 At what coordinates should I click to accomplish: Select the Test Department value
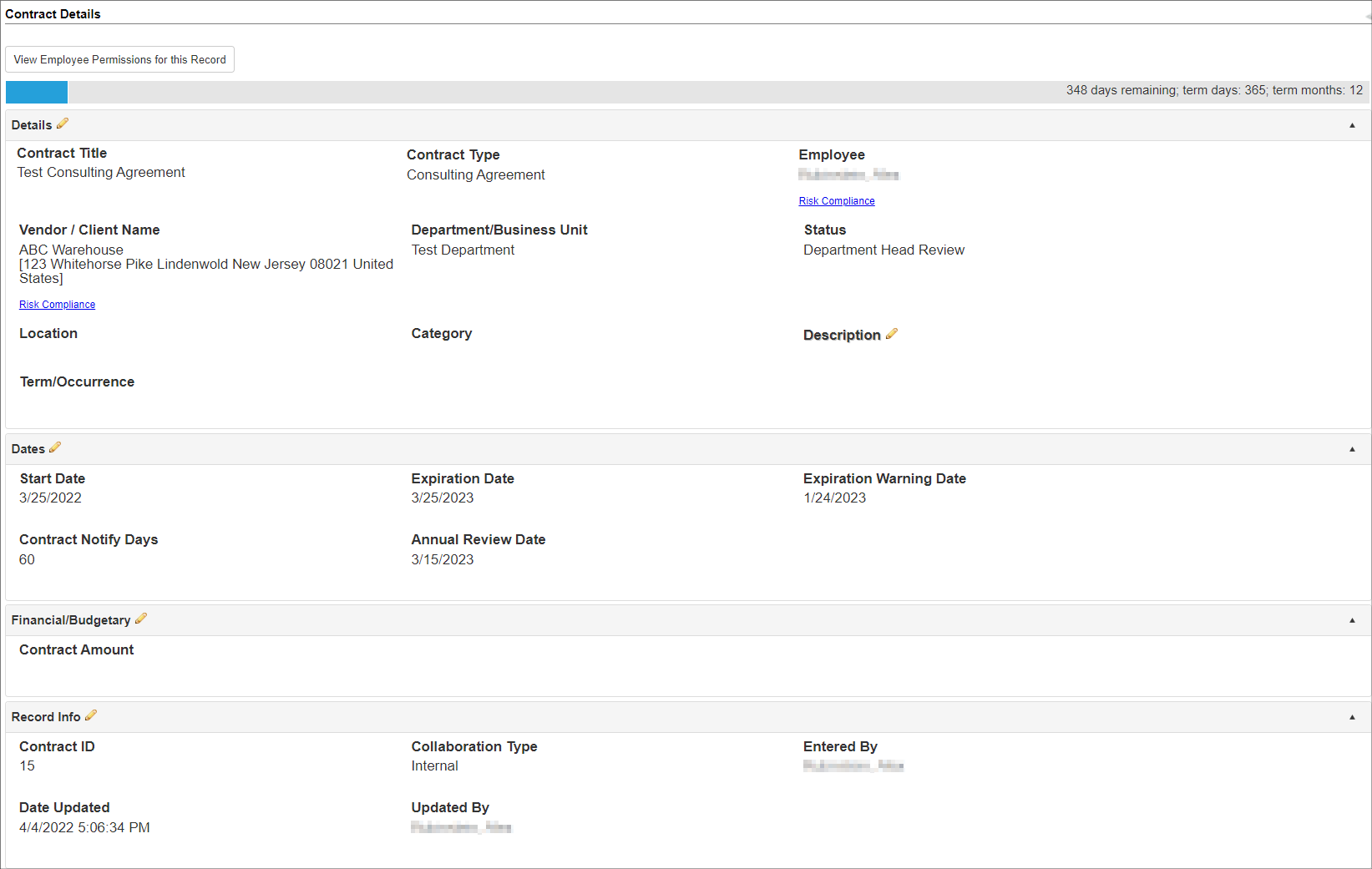click(463, 250)
